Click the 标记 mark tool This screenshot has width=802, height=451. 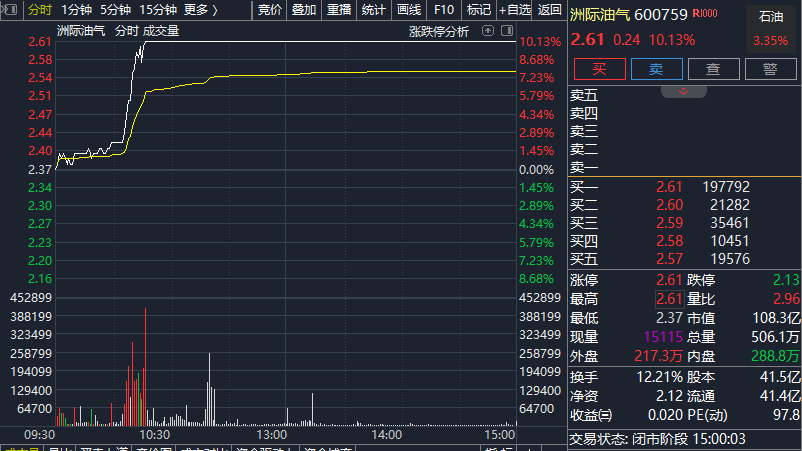(x=479, y=10)
